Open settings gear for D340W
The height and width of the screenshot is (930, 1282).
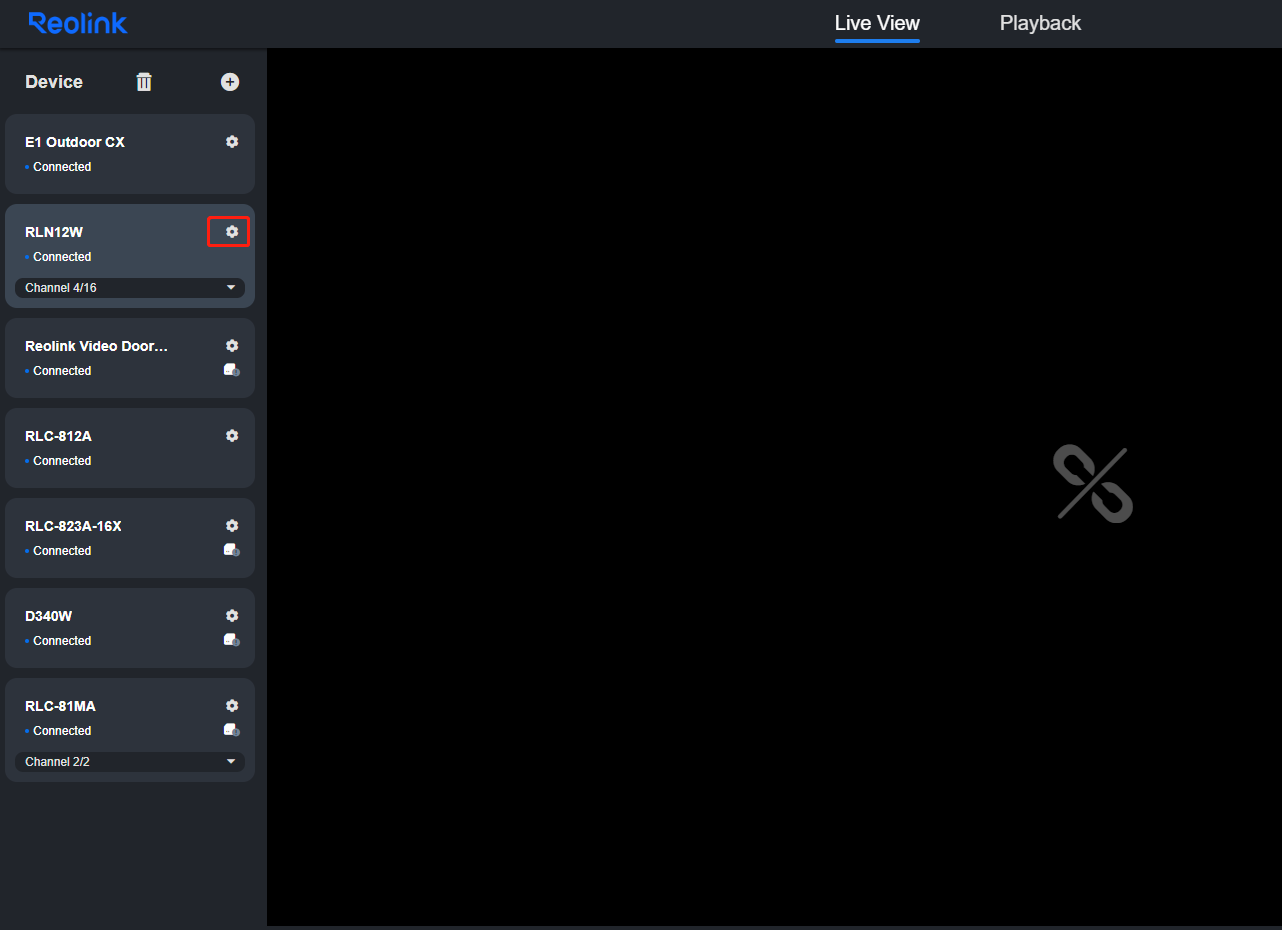232,616
